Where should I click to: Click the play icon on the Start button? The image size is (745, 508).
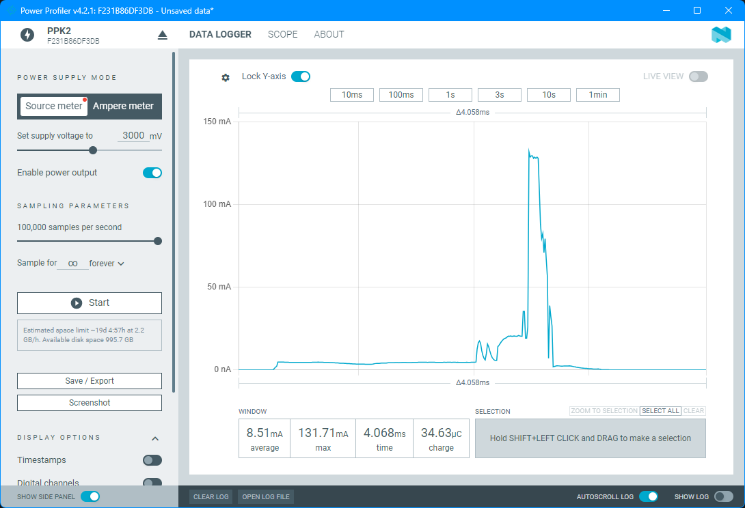pyautogui.click(x=76, y=303)
